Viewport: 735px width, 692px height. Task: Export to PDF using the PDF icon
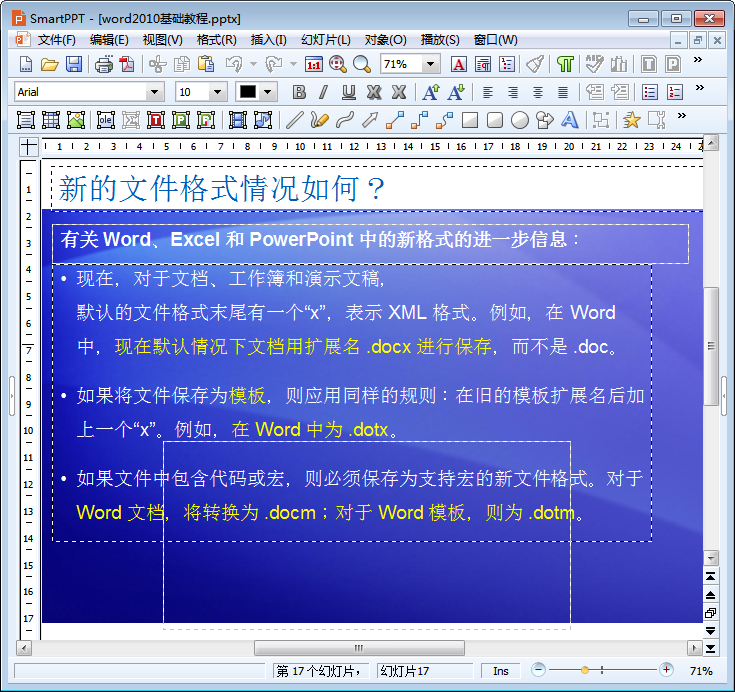[127, 64]
